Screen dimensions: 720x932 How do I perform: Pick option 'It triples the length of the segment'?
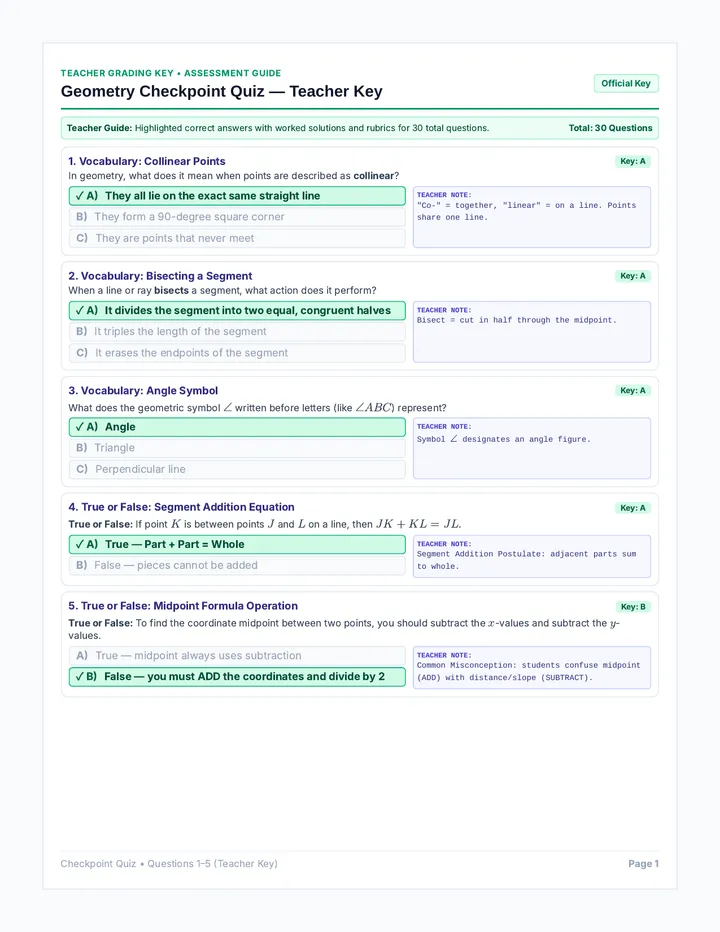coord(237,332)
